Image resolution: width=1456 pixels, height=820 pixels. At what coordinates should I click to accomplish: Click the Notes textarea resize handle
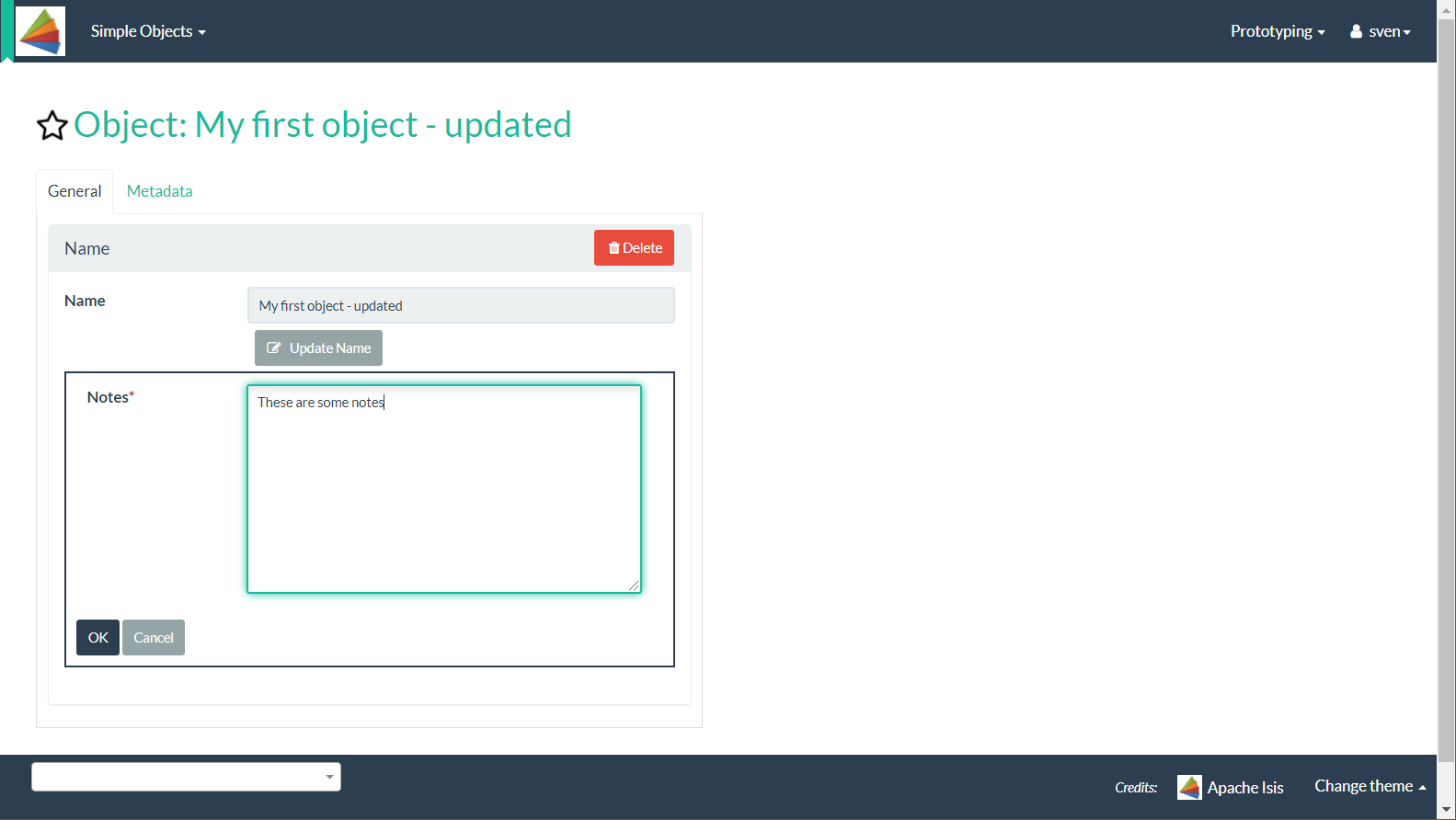tap(634, 586)
